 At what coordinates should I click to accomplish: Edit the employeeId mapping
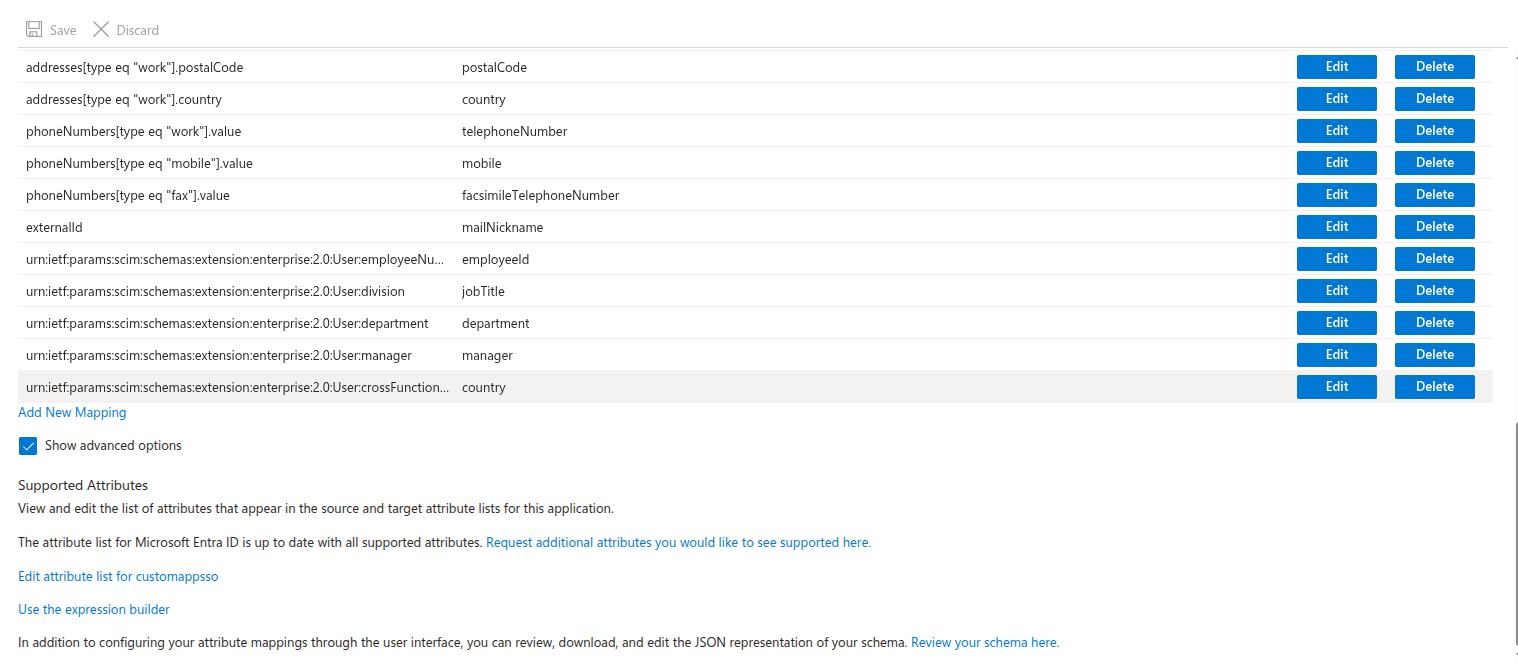(1337, 259)
